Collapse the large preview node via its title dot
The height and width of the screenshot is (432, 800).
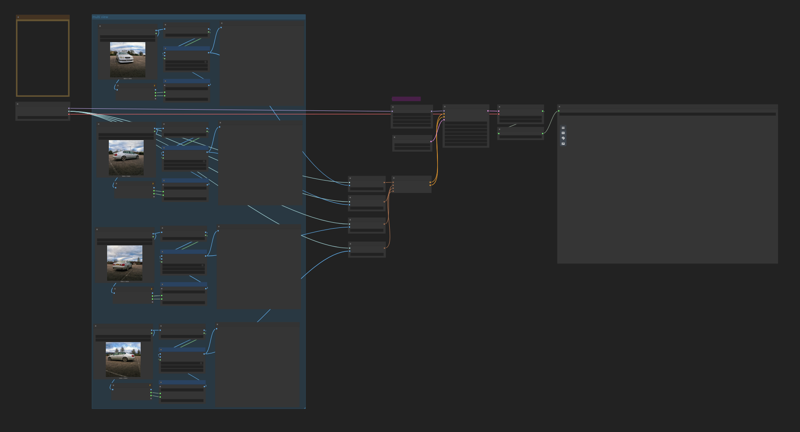click(560, 107)
